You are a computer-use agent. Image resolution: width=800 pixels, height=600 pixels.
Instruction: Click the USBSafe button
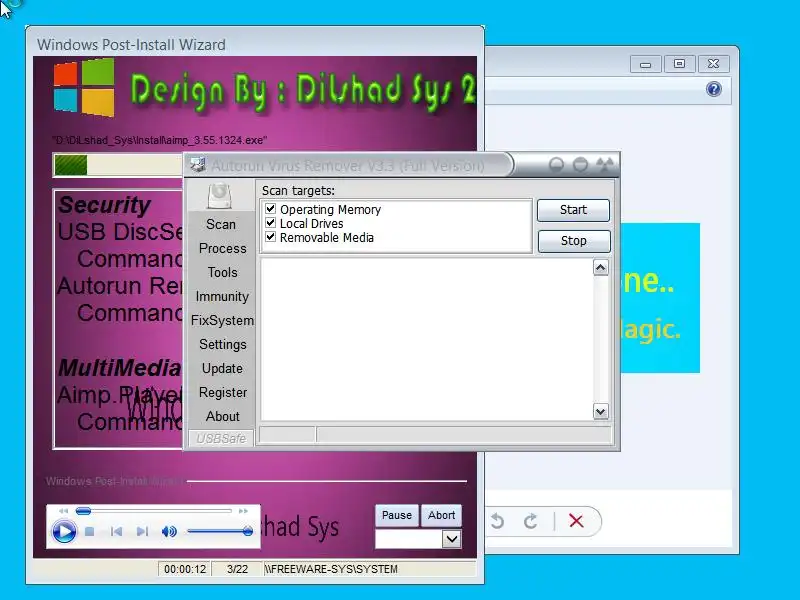[221, 438]
